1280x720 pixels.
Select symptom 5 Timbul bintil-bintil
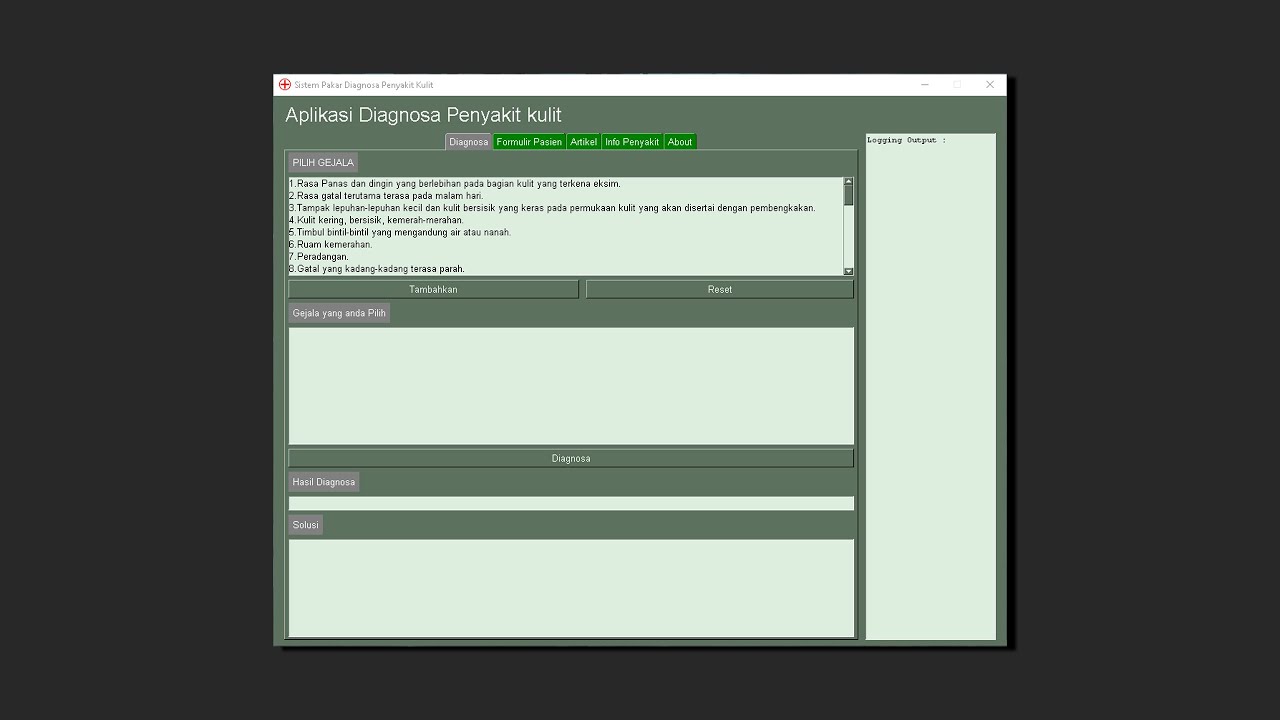tap(566, 232)
